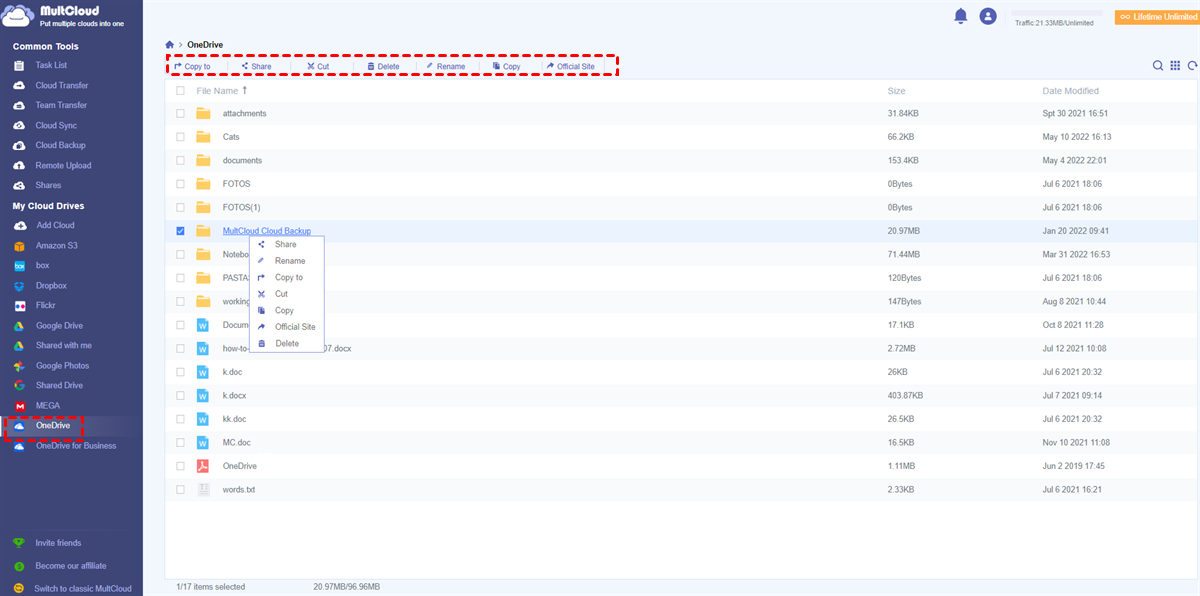Open the user account avatar
This screenshot has width=1200, height=596.
(x=988, y=15)
